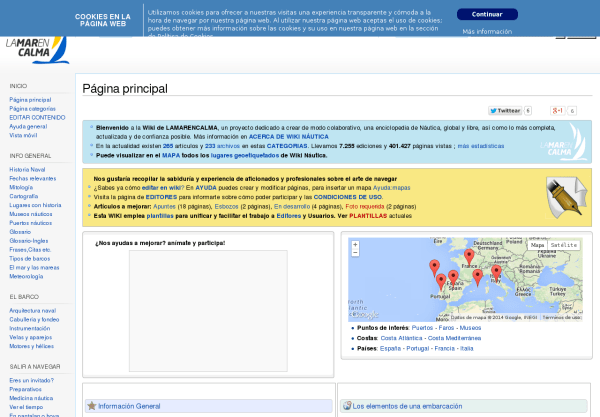This screenshot has width=600, height=417.
Task: Select Glosario-Ingles from sidebar
Action: [31, 240]
